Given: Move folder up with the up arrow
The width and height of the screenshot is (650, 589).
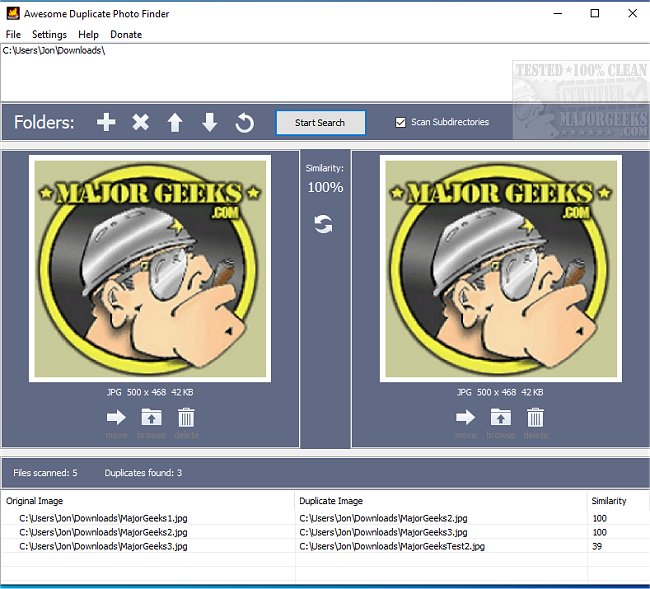Looking at the screenshot, I should point(175,123).
